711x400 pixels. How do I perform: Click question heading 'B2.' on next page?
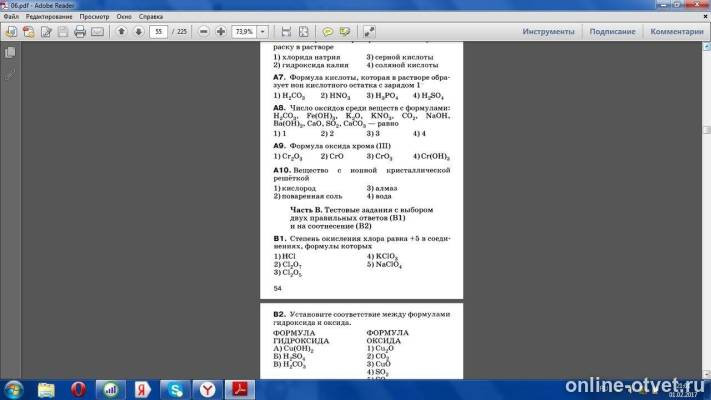(279, 314)
